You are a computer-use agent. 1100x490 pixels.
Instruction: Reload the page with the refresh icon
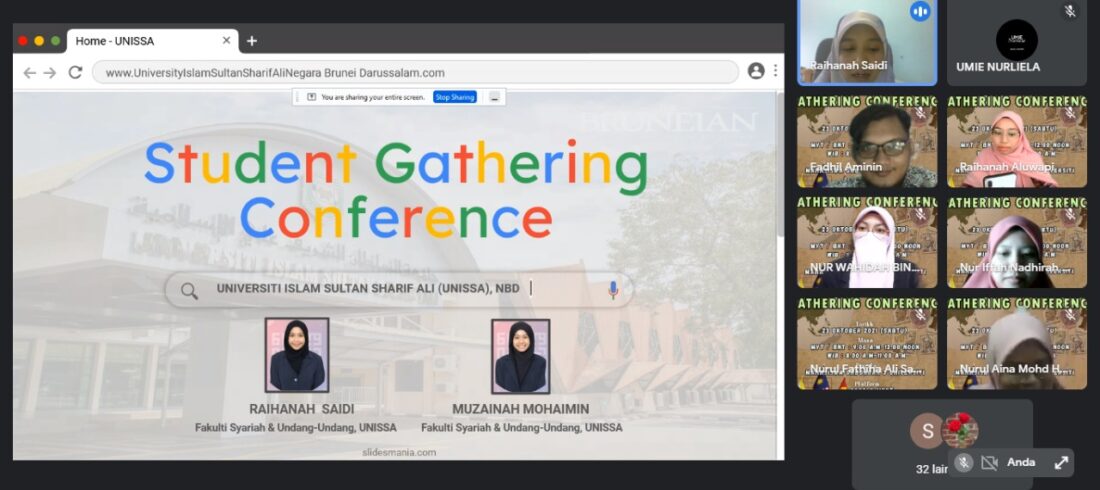[75, 73]
